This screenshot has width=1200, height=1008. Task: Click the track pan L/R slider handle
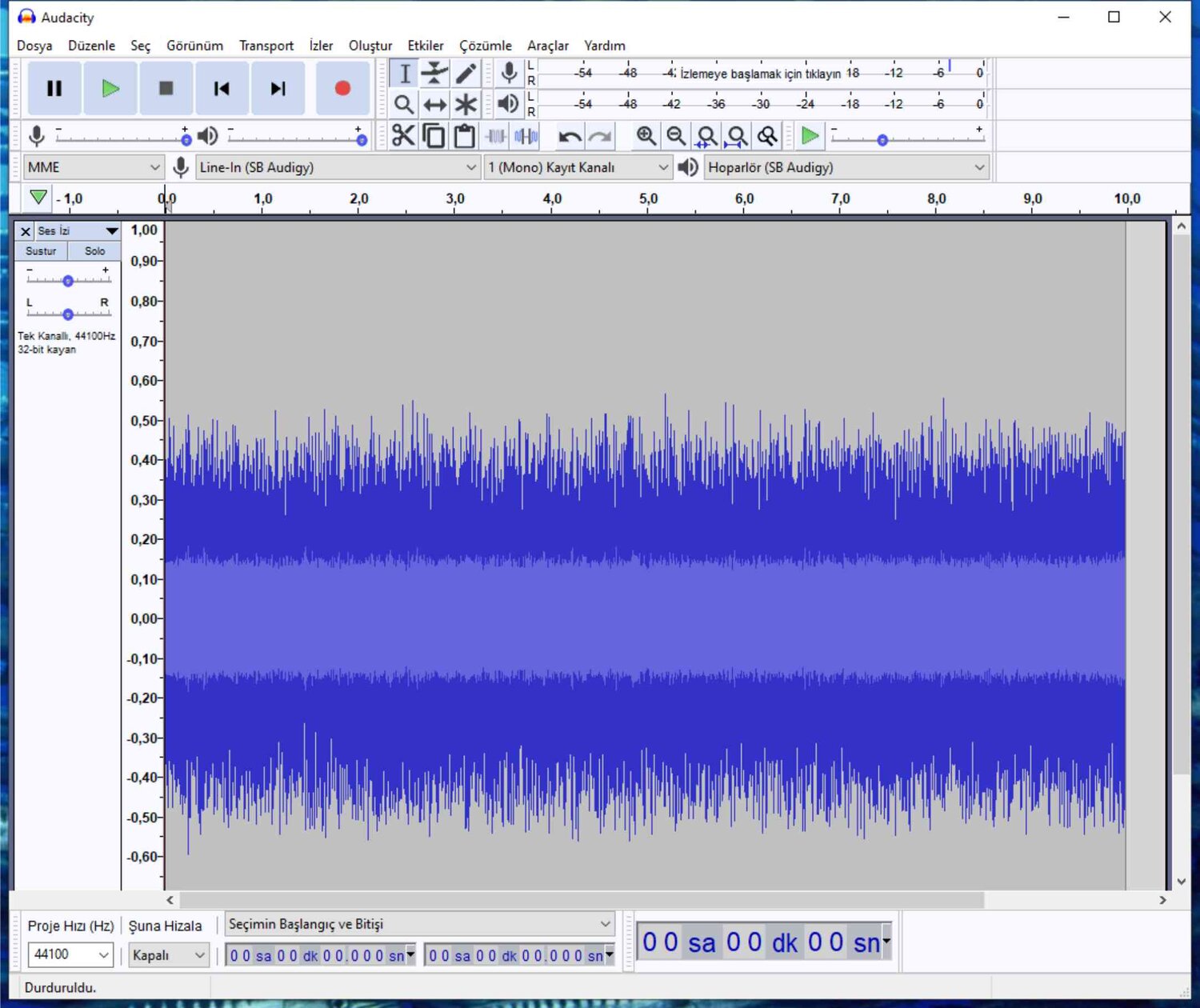(68, 314)
